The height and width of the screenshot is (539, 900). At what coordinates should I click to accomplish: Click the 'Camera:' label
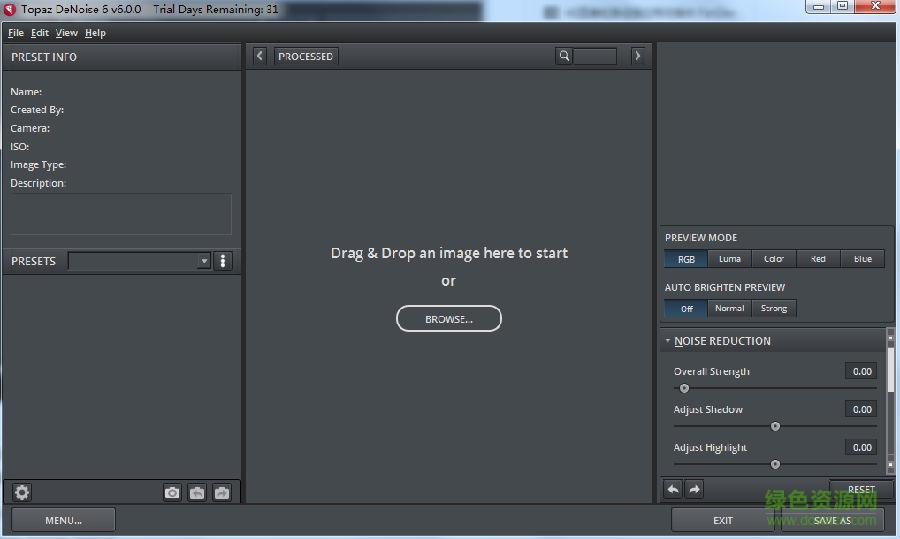tap(30, 128)
